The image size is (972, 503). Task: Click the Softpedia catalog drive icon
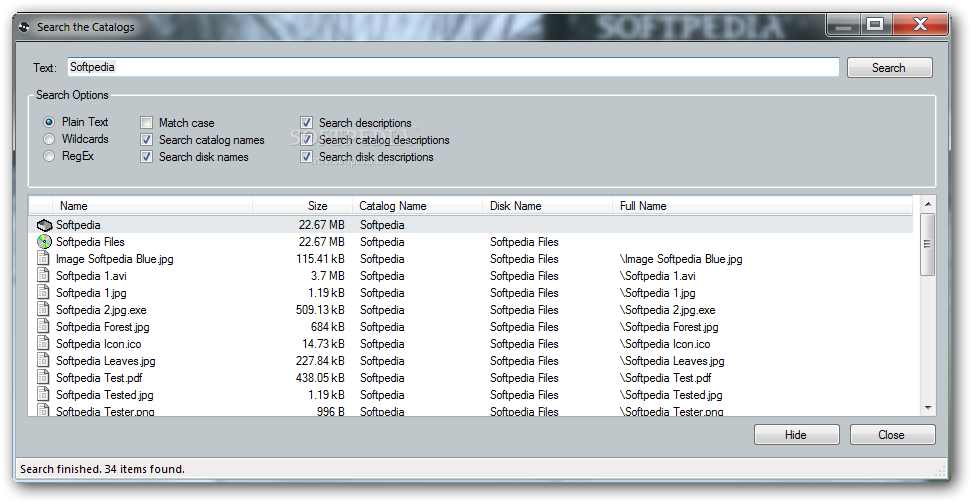click(x=44, y=225)
